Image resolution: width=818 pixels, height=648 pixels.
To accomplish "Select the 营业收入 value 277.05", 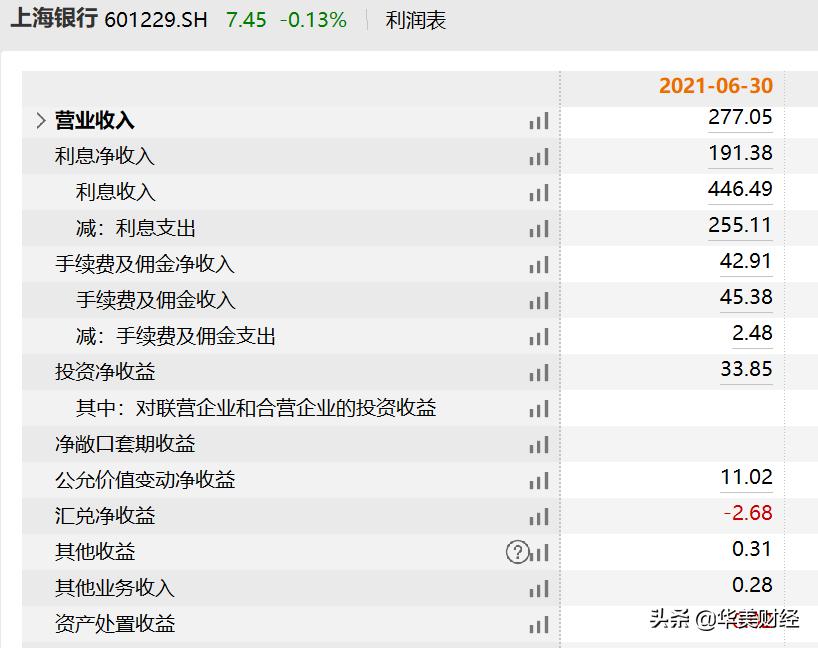I will 741,118.
